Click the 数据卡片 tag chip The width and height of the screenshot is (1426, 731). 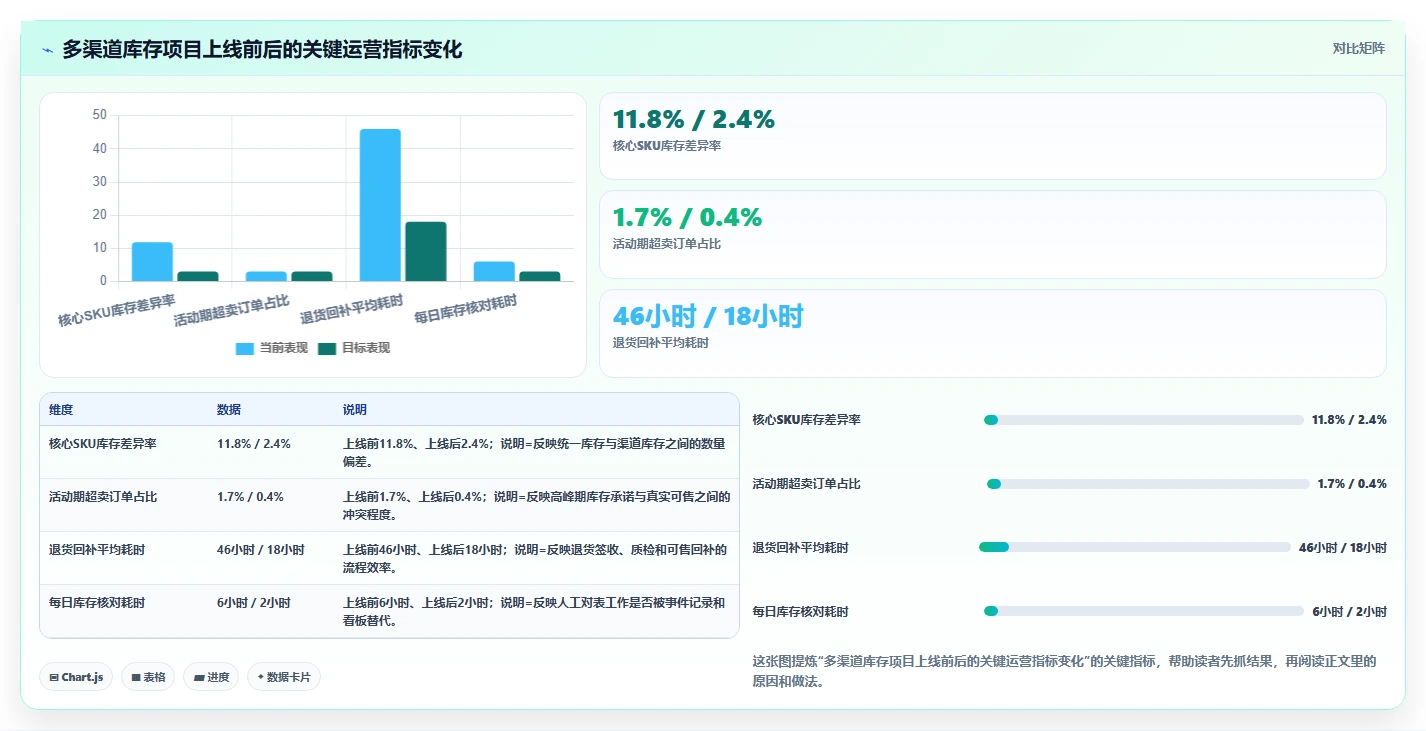284,677
